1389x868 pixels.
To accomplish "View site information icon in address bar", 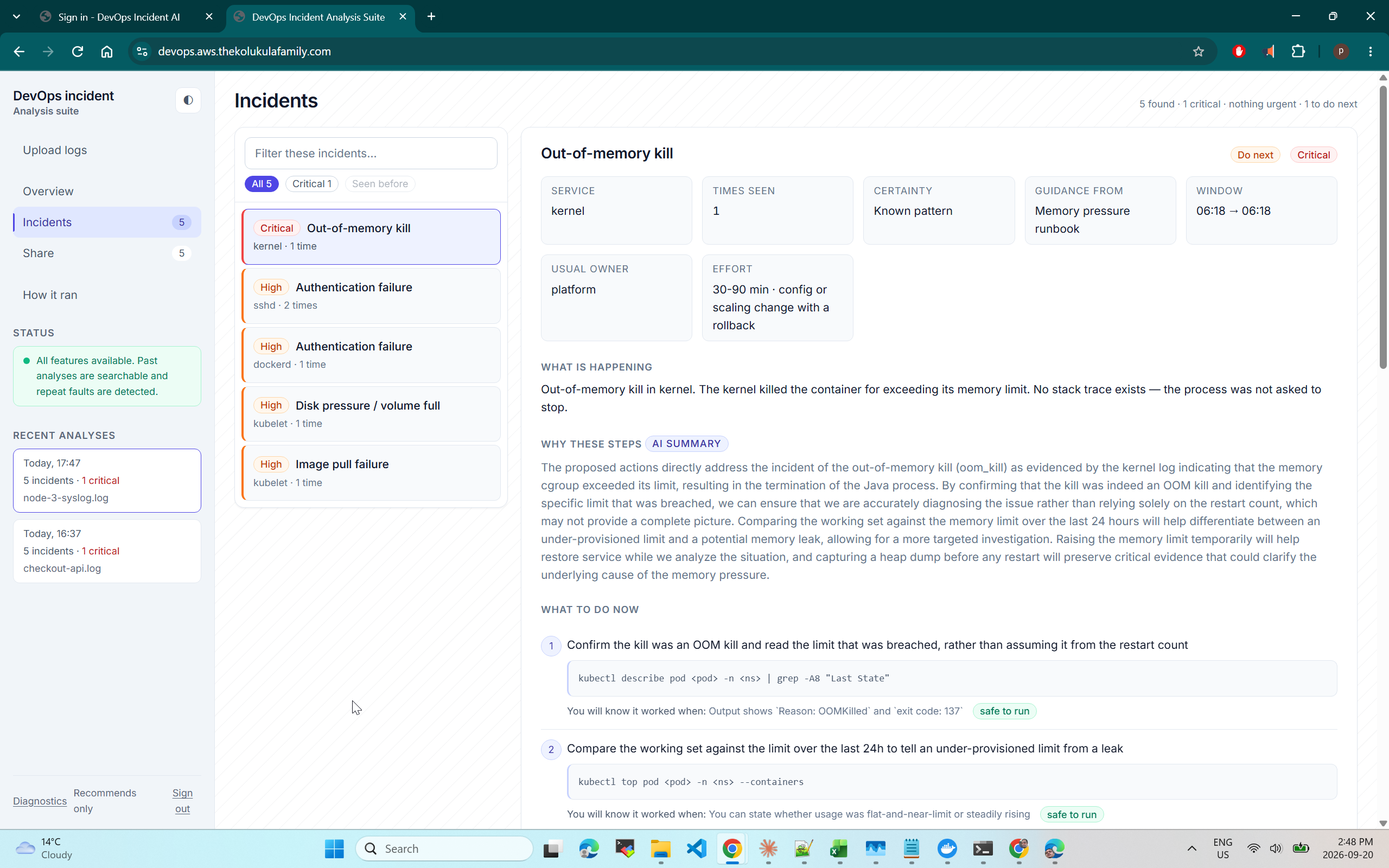I will point(142,52).
